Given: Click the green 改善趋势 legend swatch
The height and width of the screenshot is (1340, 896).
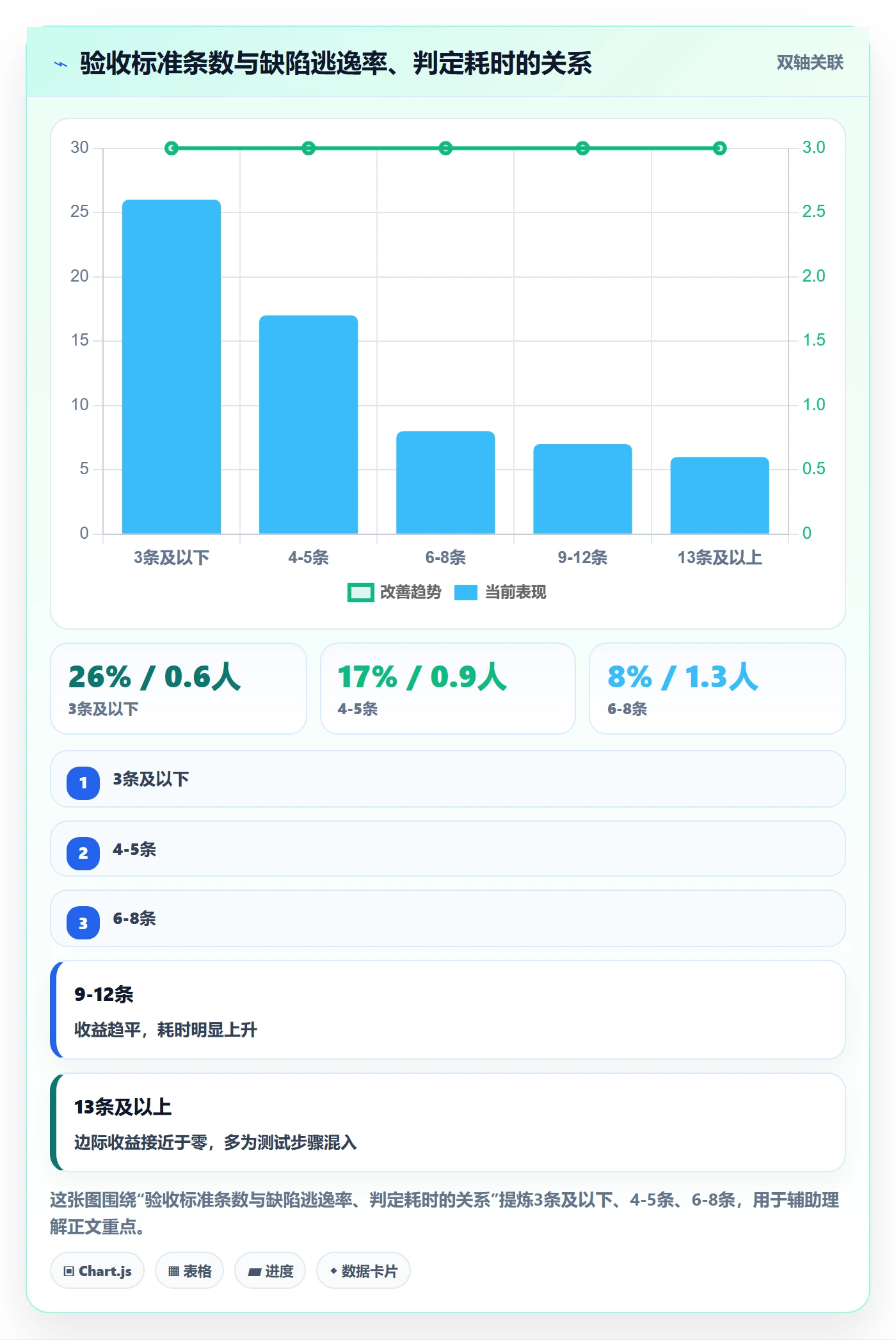Looking at the screenshot, I should coord(361,593).
